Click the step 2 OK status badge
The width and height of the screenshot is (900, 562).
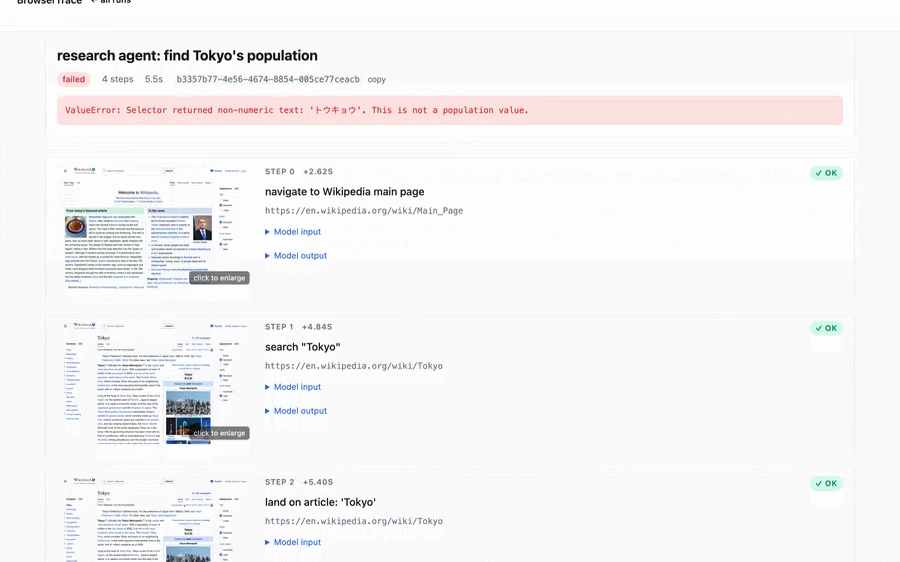point(826,483)
